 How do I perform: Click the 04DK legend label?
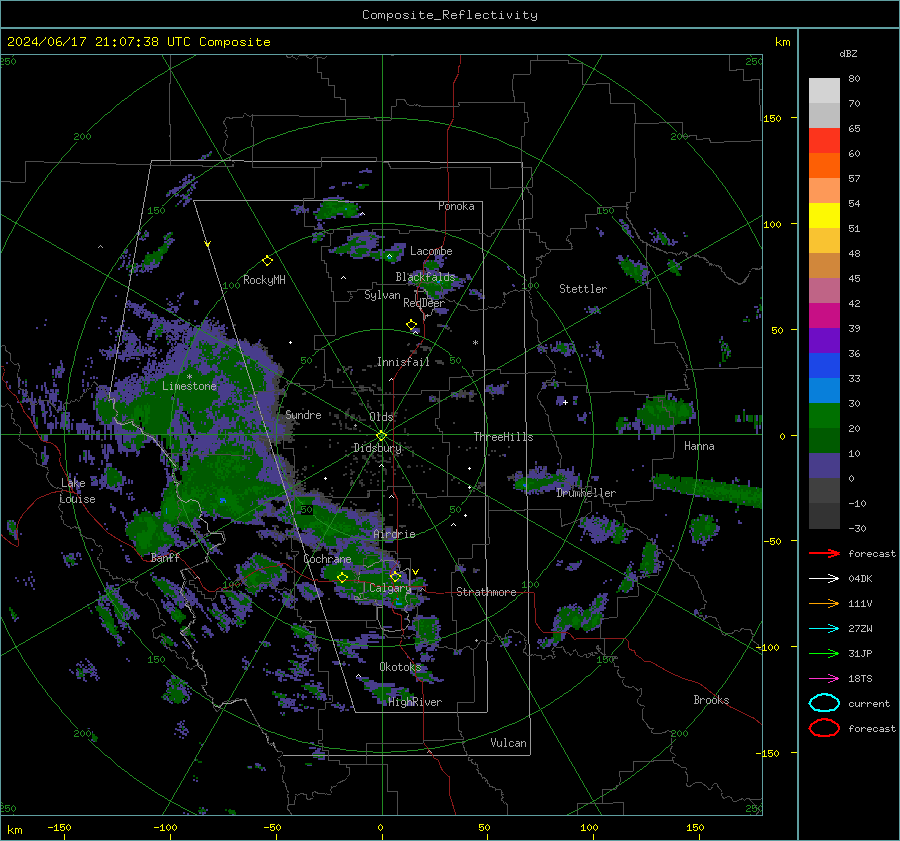coord(860,579)
